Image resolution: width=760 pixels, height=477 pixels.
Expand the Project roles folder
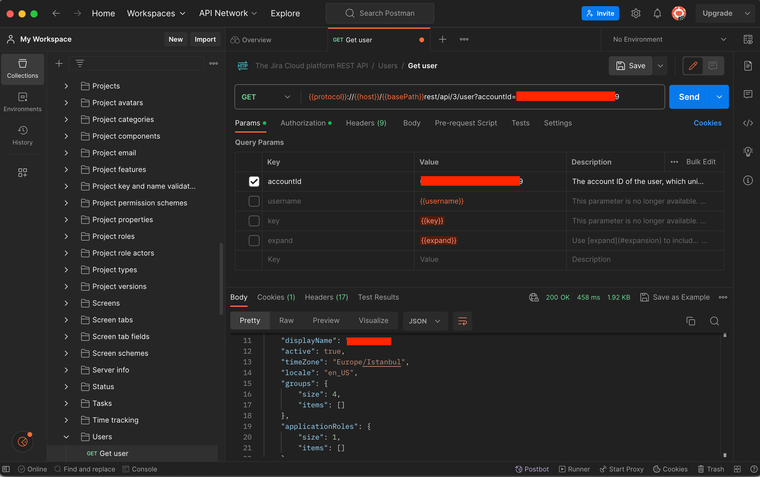(66, 237)
